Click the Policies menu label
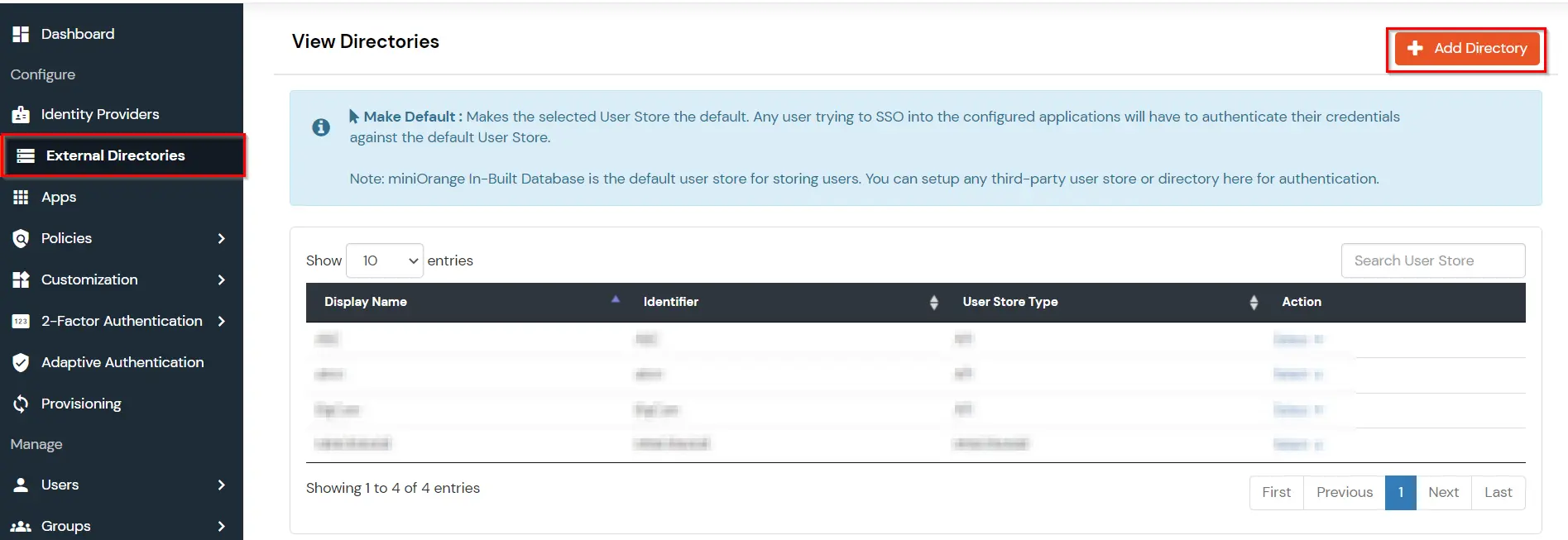The width and height of the screenshot is (1568, 540). 66,238
